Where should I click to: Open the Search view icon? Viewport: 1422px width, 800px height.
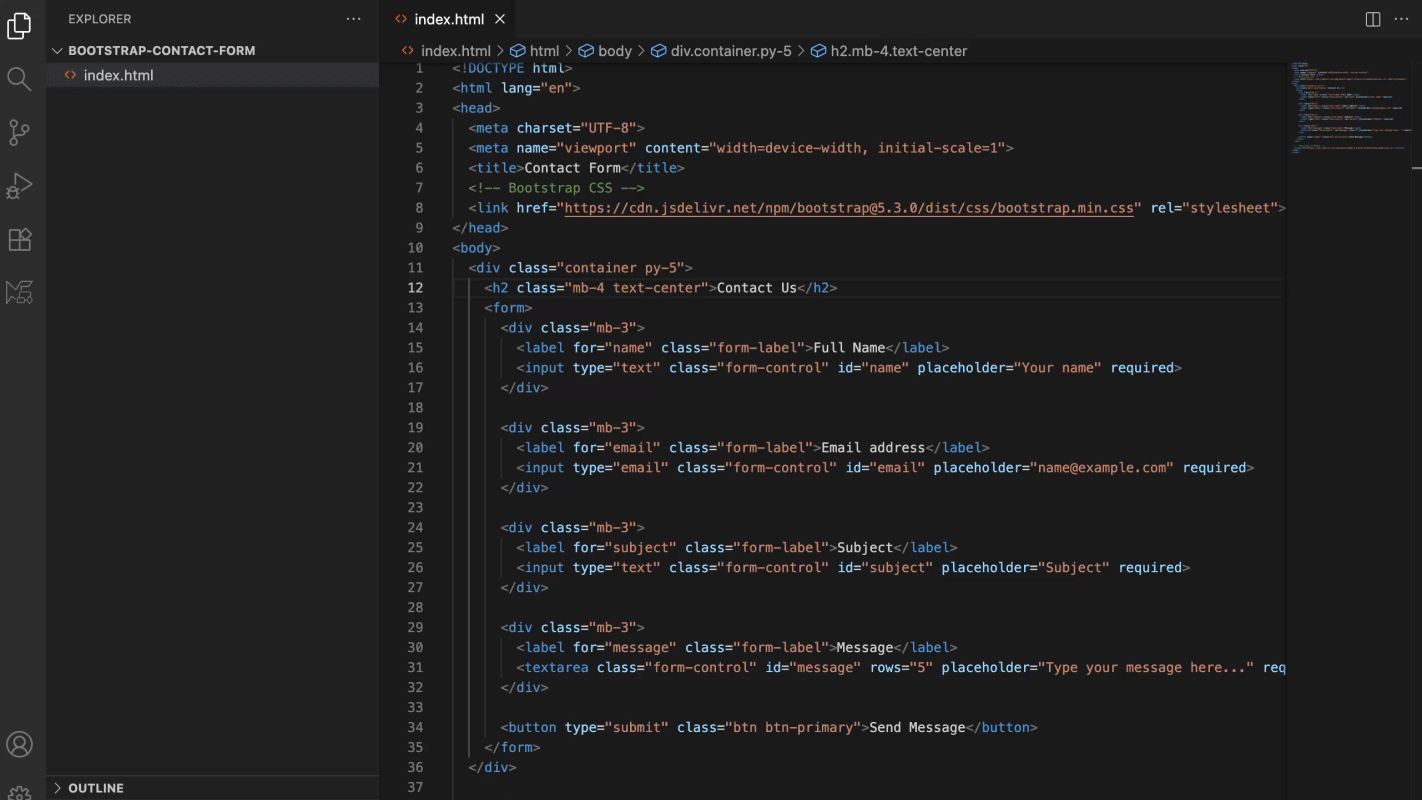point(20,79)
